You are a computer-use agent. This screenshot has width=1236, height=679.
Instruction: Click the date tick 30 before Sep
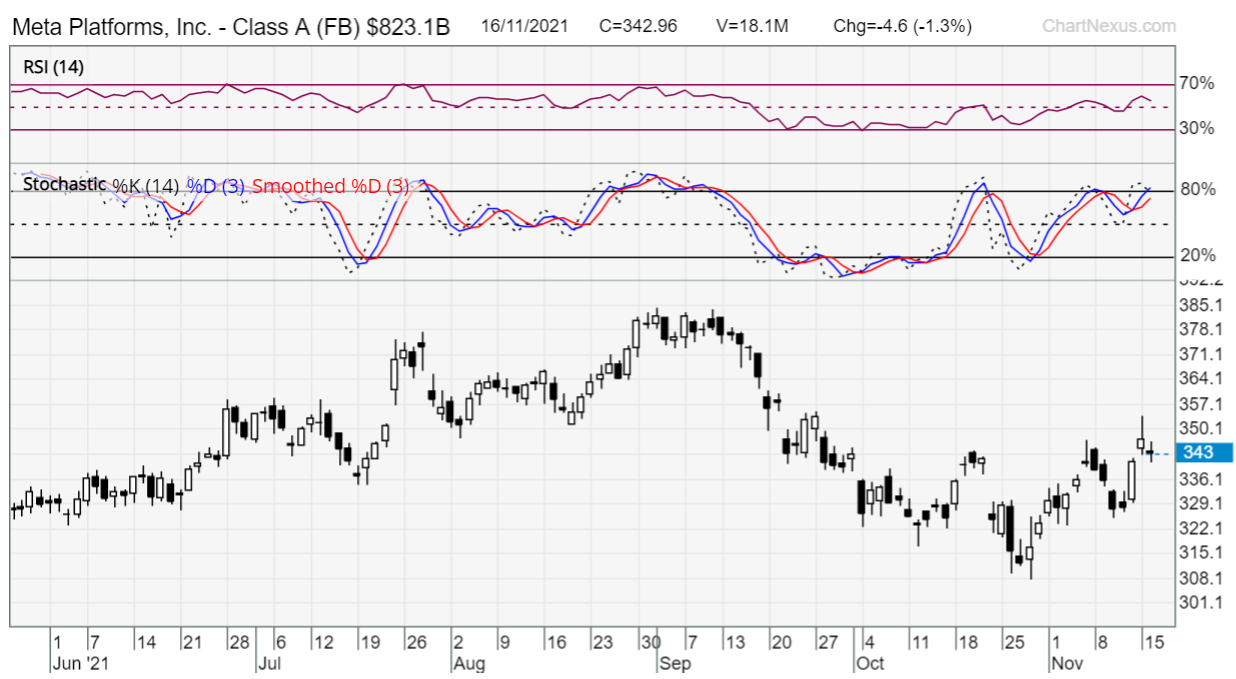pyautogui.click(x=651, y=643)
